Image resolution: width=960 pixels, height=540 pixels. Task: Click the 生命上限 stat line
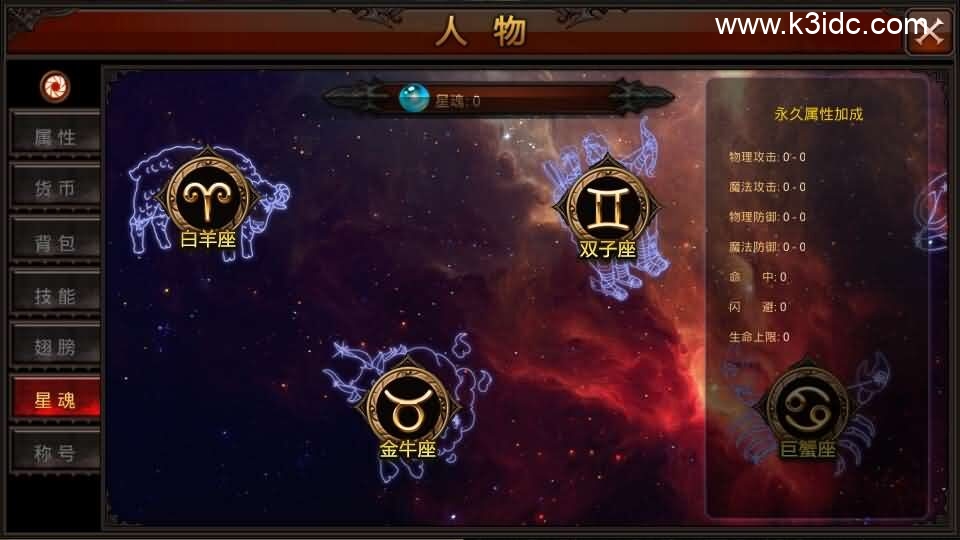click(x=759, y=337)
